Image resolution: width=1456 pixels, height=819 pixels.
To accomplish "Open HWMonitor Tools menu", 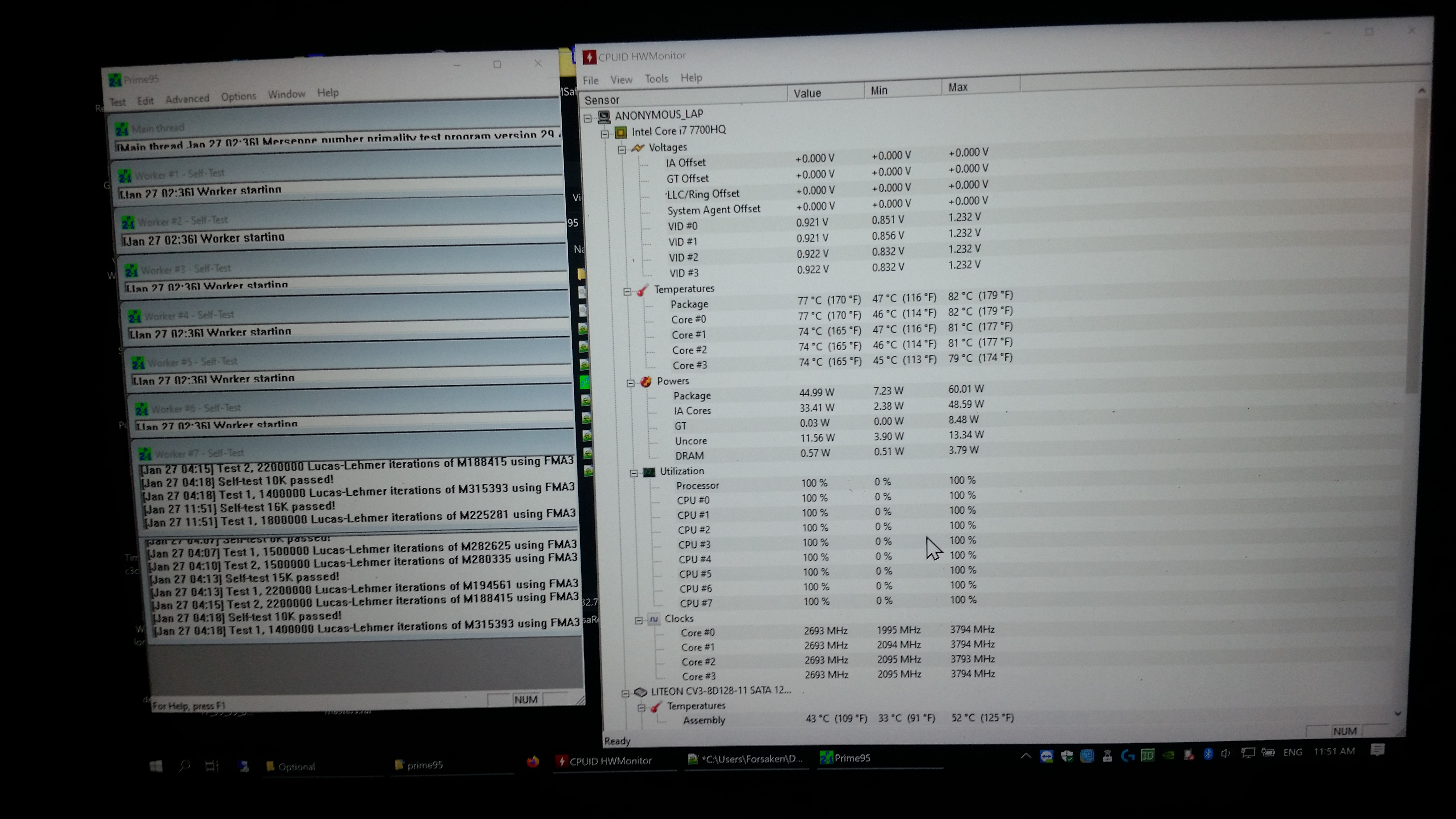I will (x=656, y=79).
